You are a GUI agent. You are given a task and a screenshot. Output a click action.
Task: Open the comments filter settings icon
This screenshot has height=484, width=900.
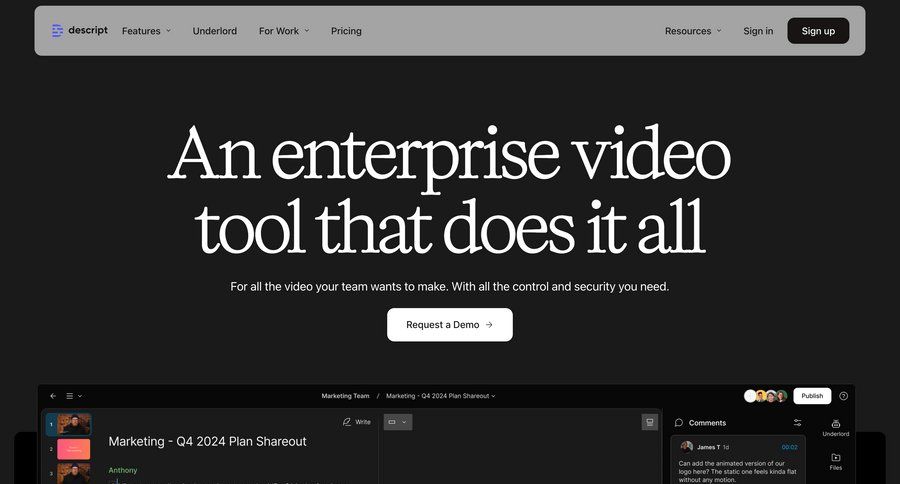(797, 423)
